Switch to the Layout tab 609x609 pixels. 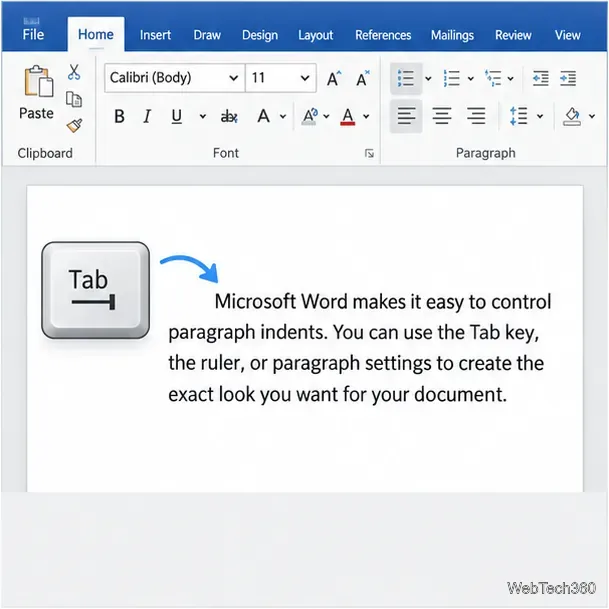pos(316,35)
